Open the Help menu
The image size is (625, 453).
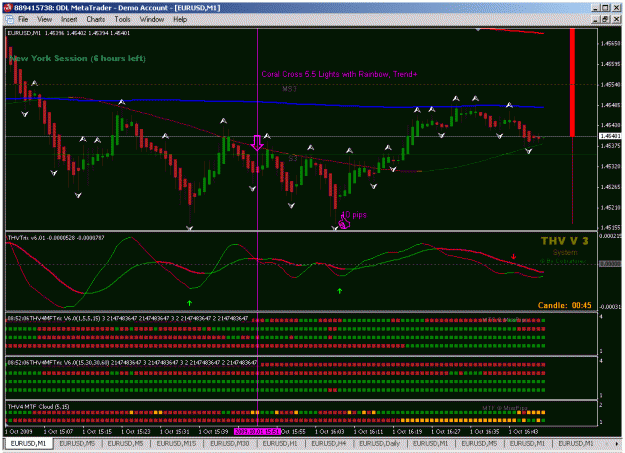[180, 19]
